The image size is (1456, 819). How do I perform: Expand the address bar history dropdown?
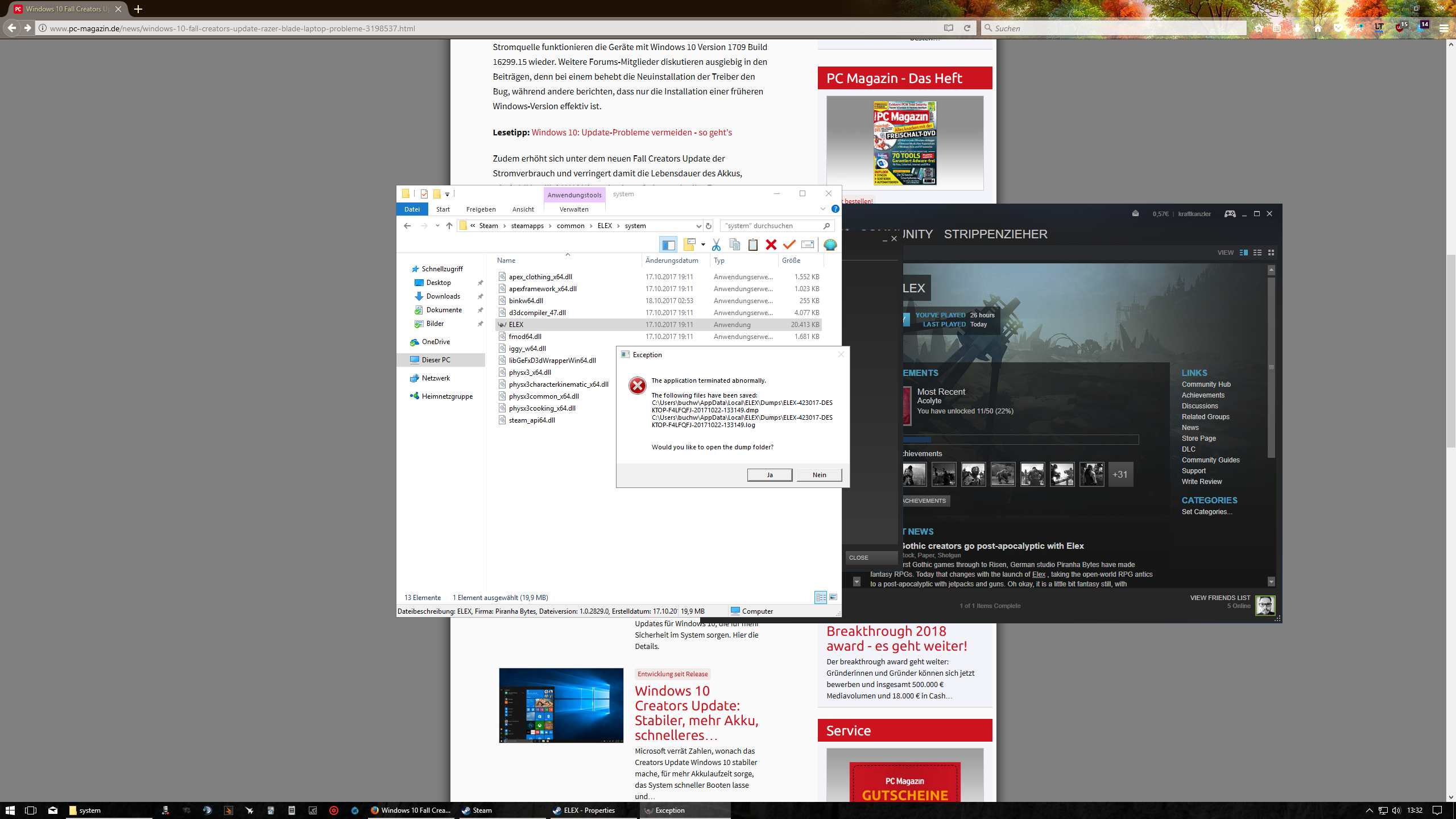[x=698, y=226]
